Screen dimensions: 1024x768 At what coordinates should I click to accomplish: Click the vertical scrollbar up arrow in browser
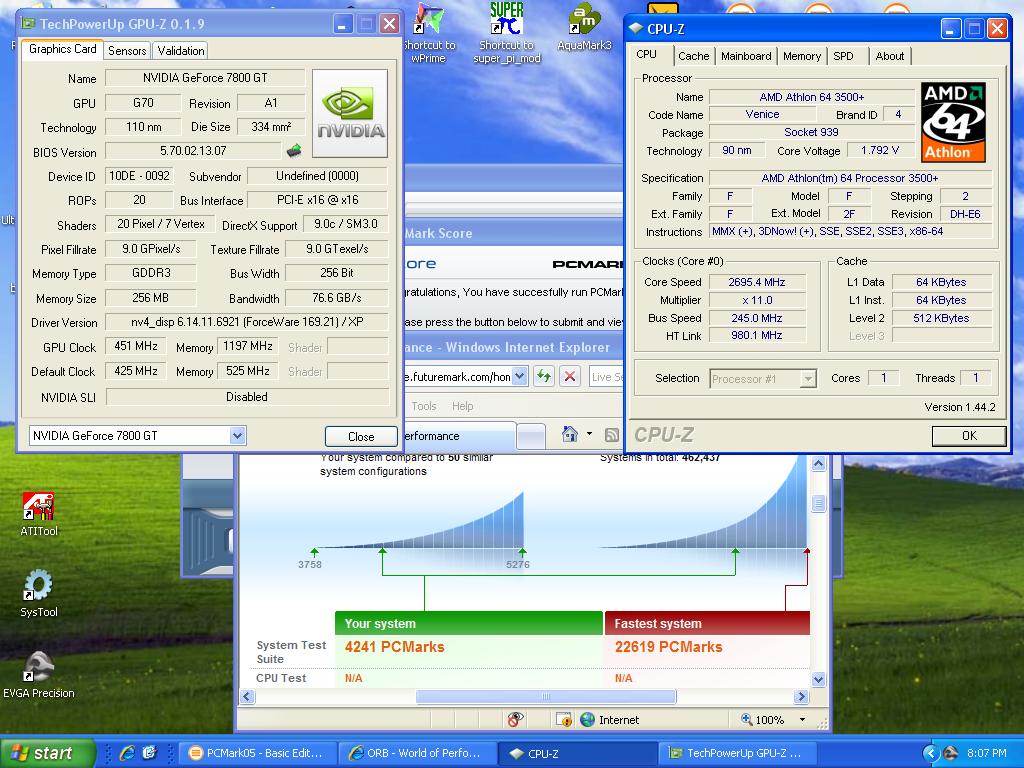click(x=819, y=464)
